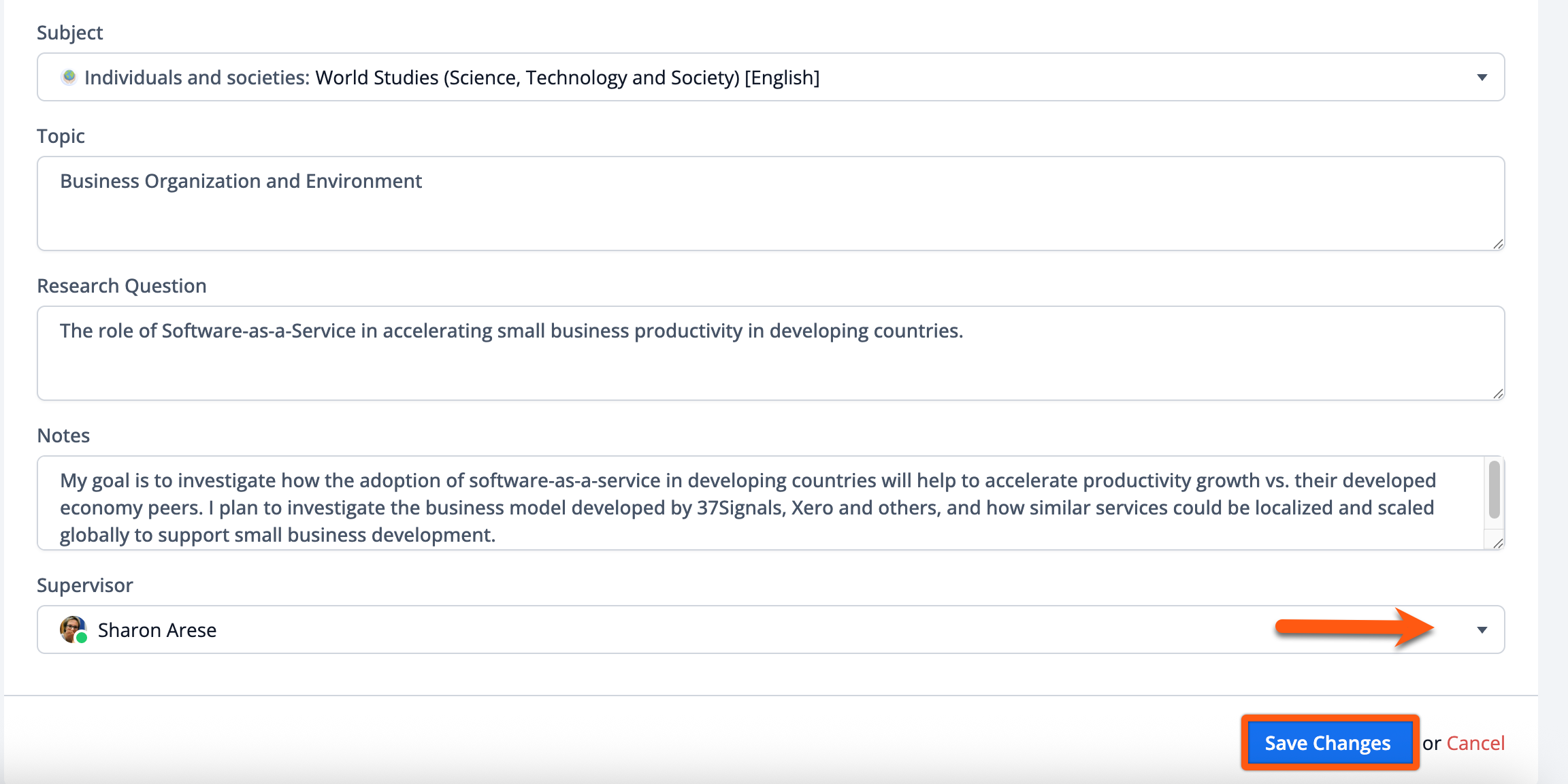Click the Sharon Arese supervisor name
The width and height of the screenshot is (1568, 784).
(157, 630)
